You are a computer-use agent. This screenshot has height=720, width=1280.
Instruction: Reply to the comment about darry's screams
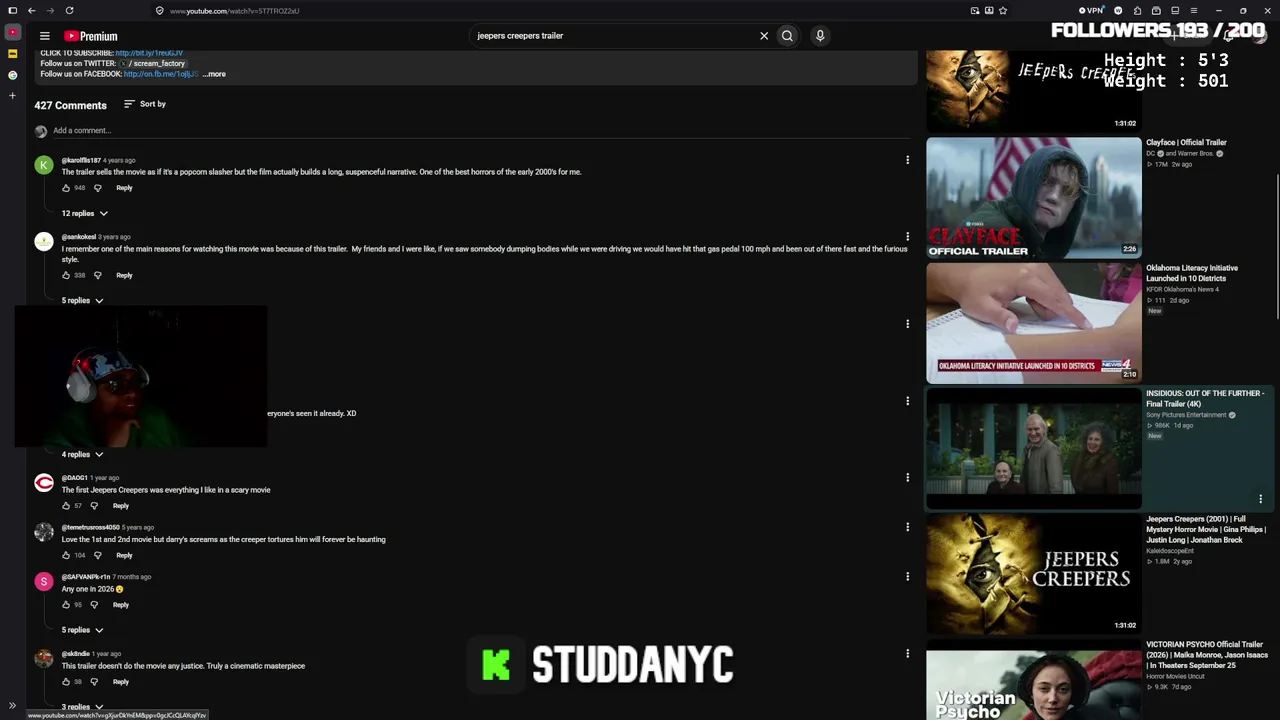point(124,555)
